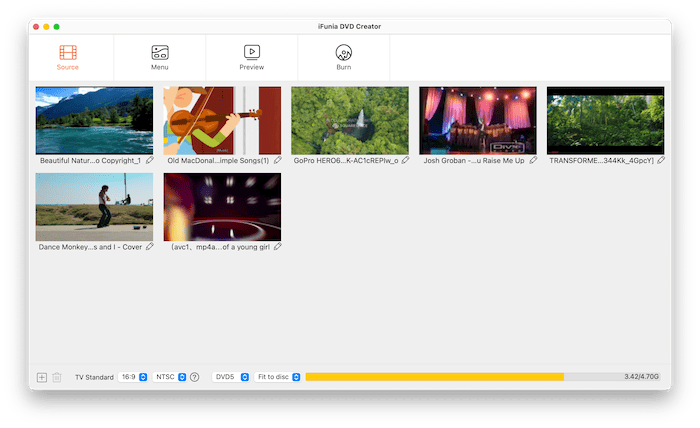This screenshot has width=700, height=428.
Task: Select the avc1 mp4a video thumbnail
Action: tap(222, 206)
